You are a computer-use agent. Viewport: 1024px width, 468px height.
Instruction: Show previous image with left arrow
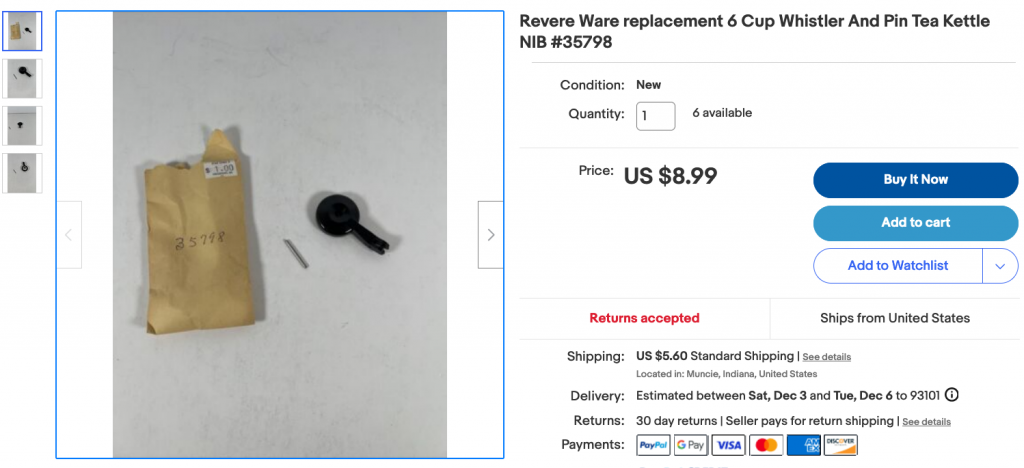[x=69, y=235]
